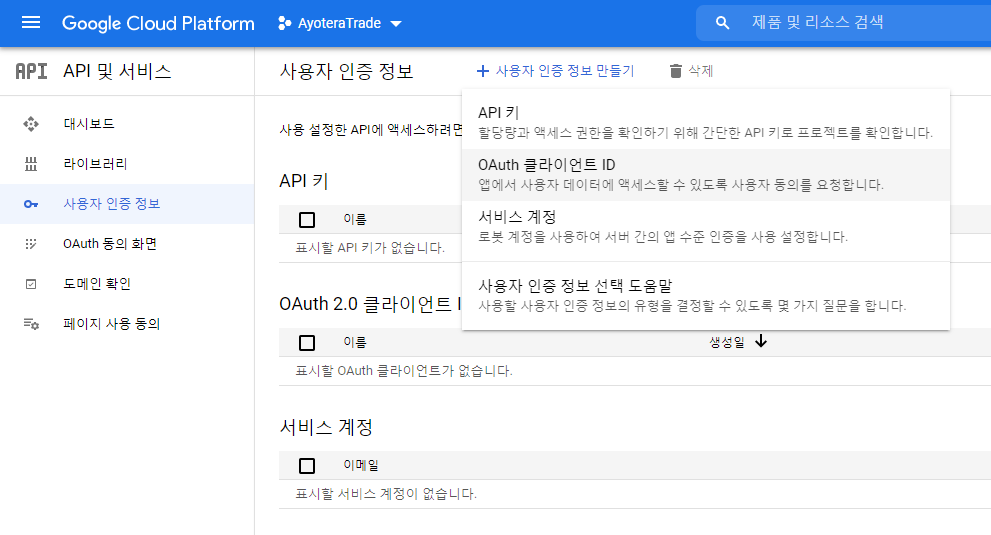Click the 삭제 delete button

tap(691, 71)
